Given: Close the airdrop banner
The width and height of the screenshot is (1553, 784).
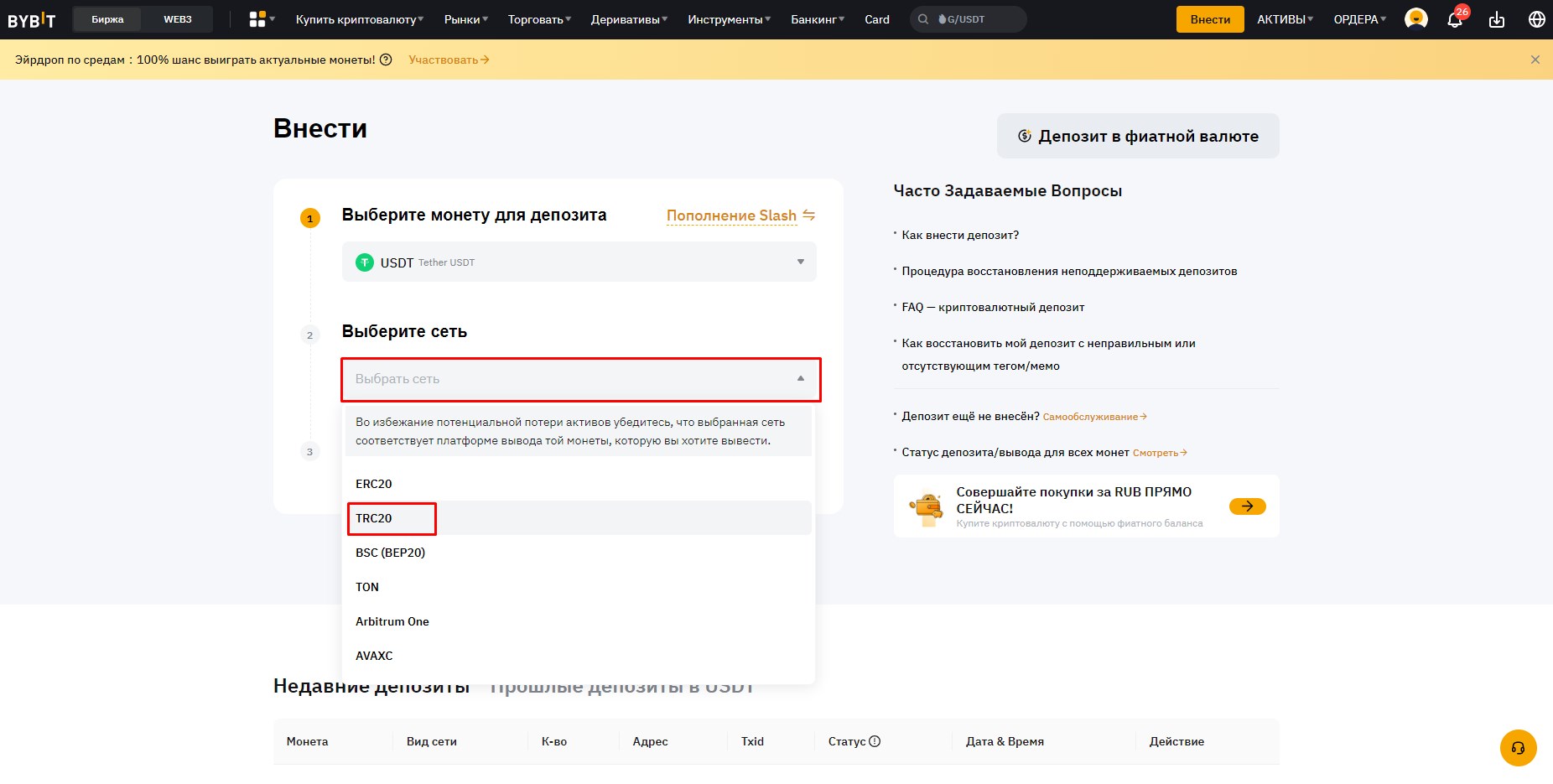Looking at the screenshot, I should coord(1535,60).
